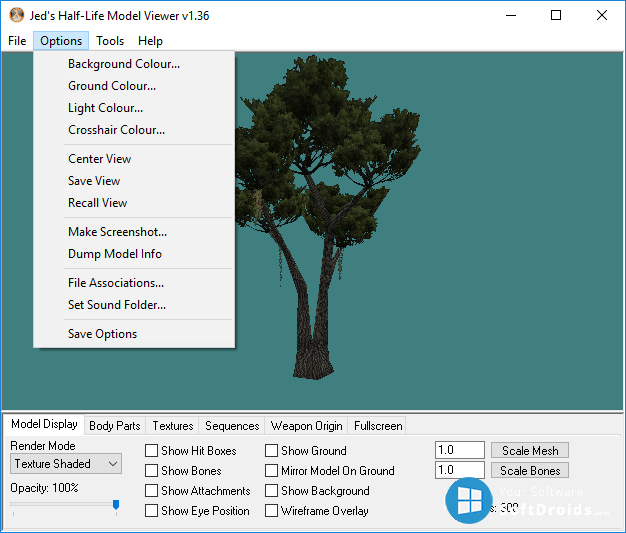Click Recall View entry

tap(134, 203)
